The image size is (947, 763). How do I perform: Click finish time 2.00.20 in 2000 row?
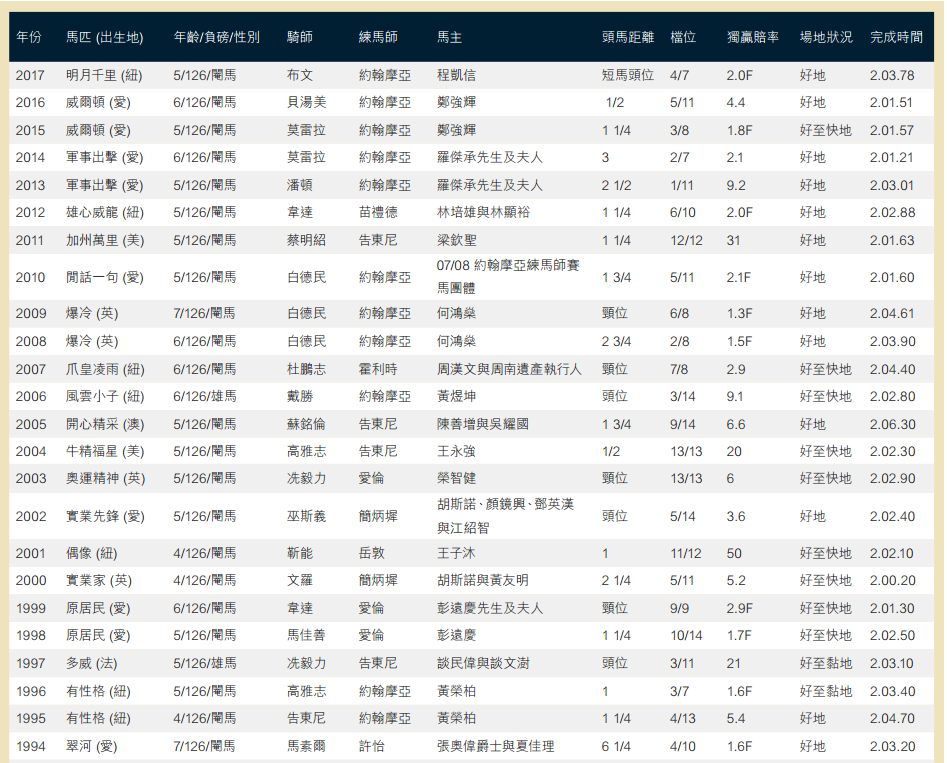[x=891, y=580]
